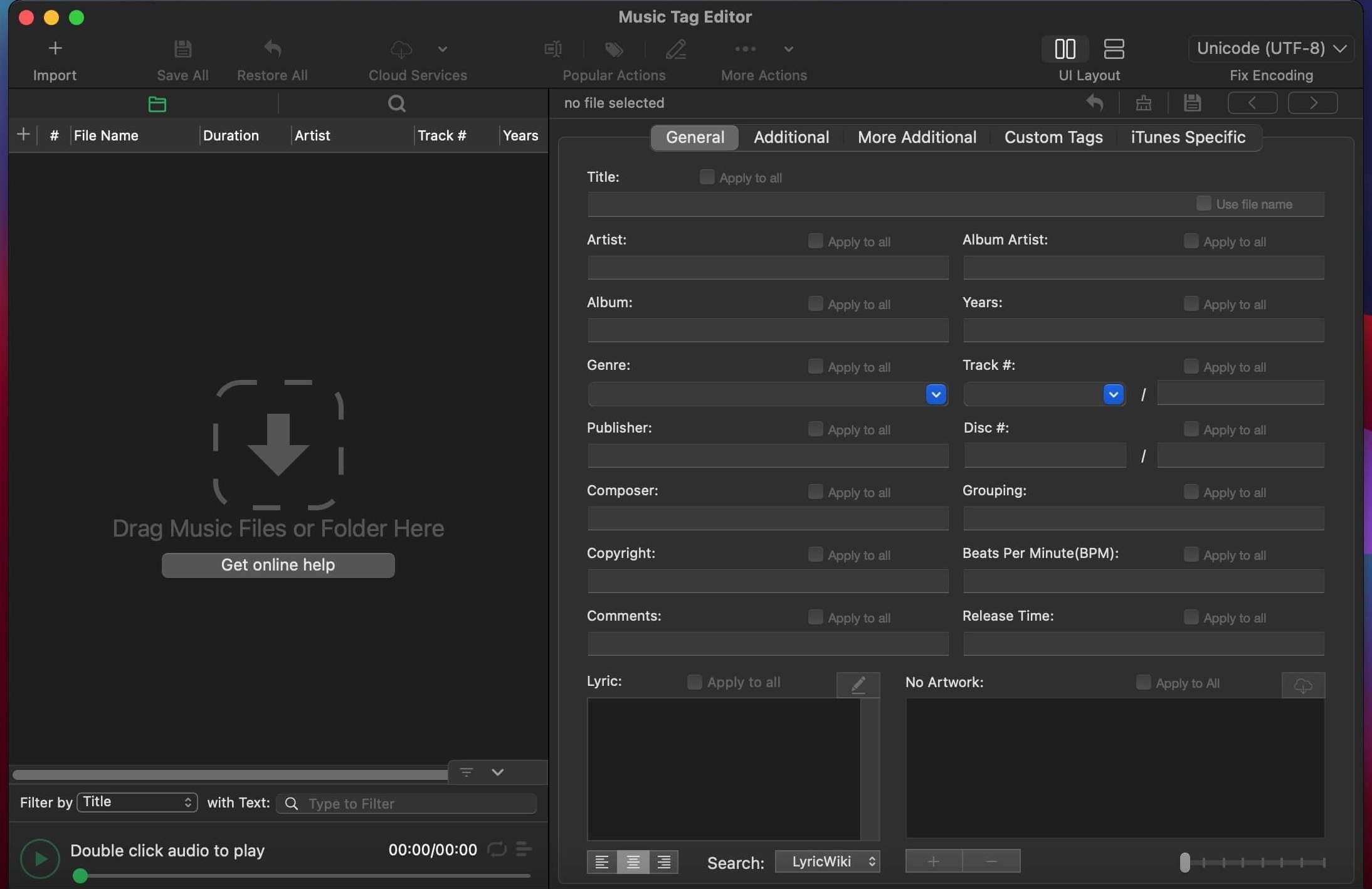Go to next file arrow button
The image size is (1372, 889).
pos(1312,103)
